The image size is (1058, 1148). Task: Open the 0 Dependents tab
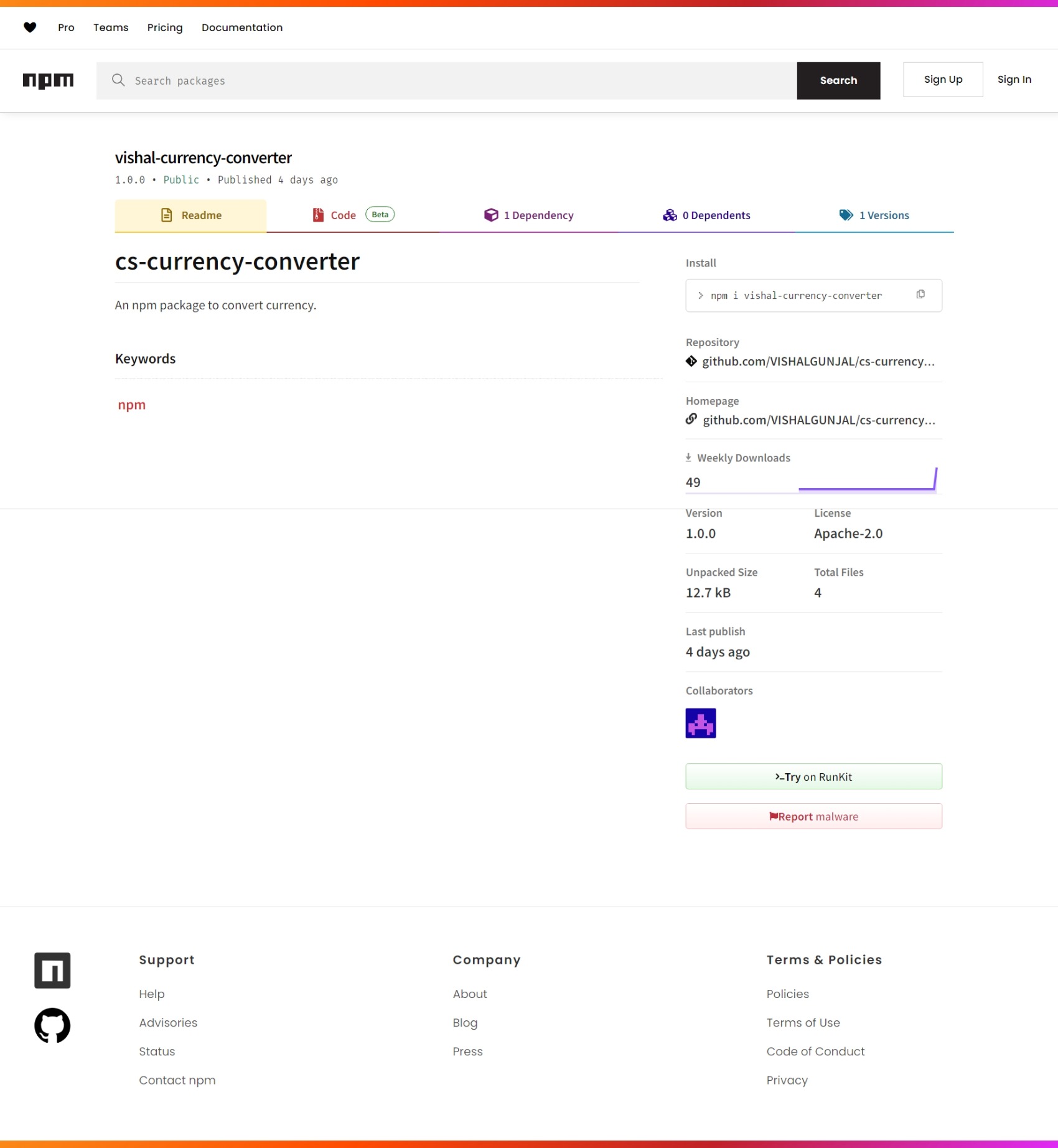[706, 215]
